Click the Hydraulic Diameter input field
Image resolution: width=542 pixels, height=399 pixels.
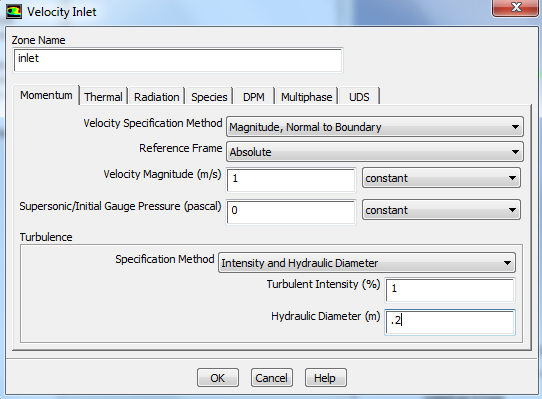(450, 322)
